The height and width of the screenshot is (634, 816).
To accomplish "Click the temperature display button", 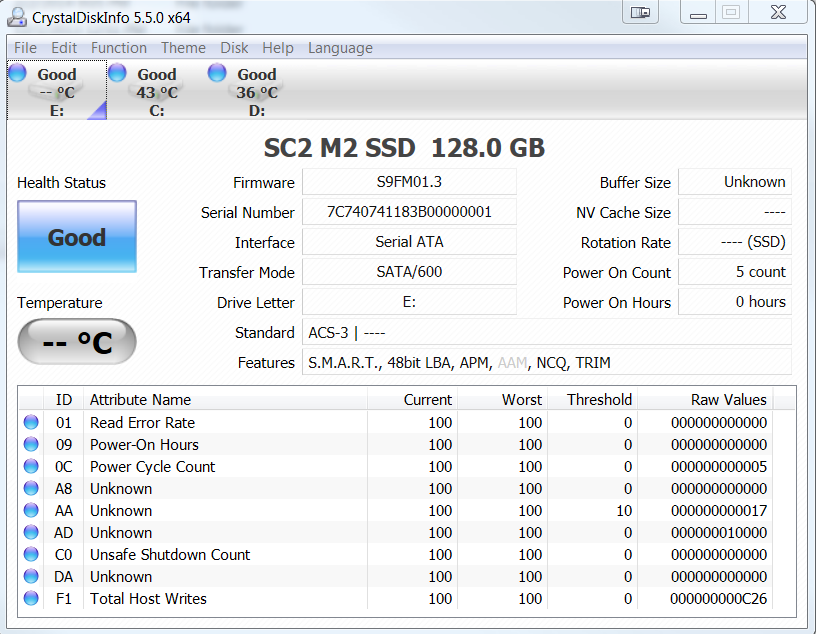I will click(77, 343).
